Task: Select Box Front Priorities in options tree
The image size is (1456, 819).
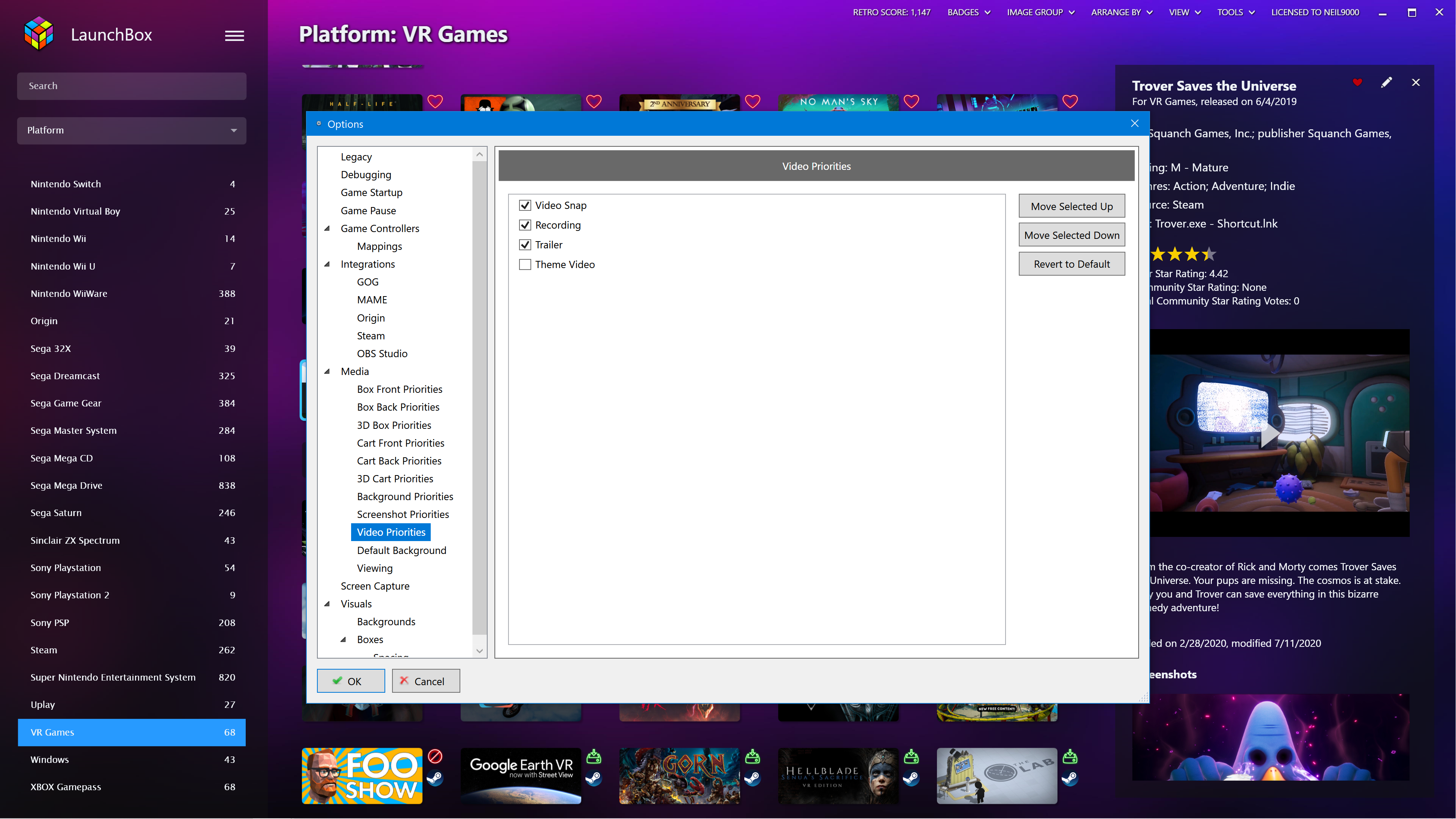Action: click(x=399, y=389)
